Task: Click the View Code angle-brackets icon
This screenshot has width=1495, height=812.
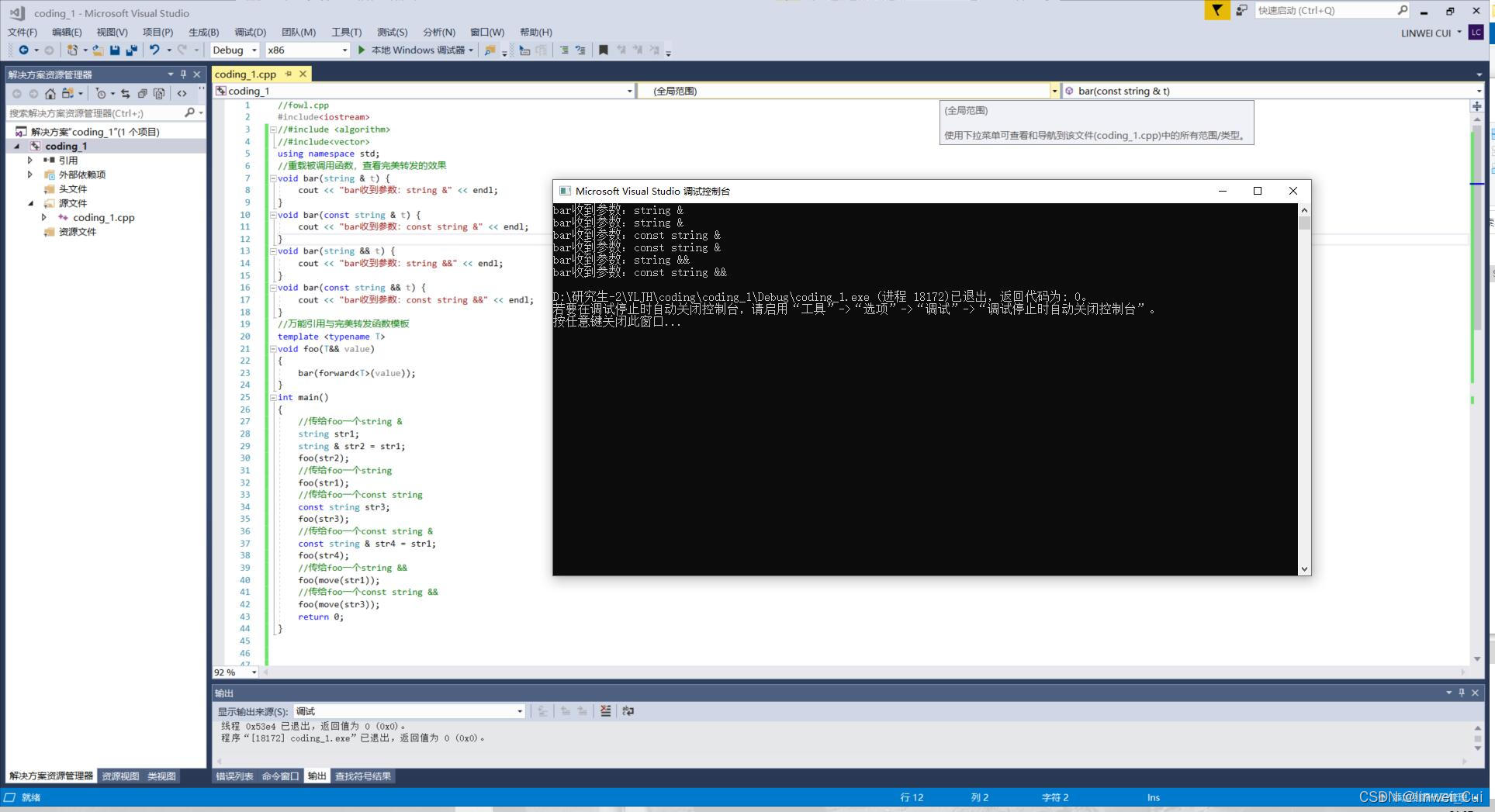Action: click(182, 93)
